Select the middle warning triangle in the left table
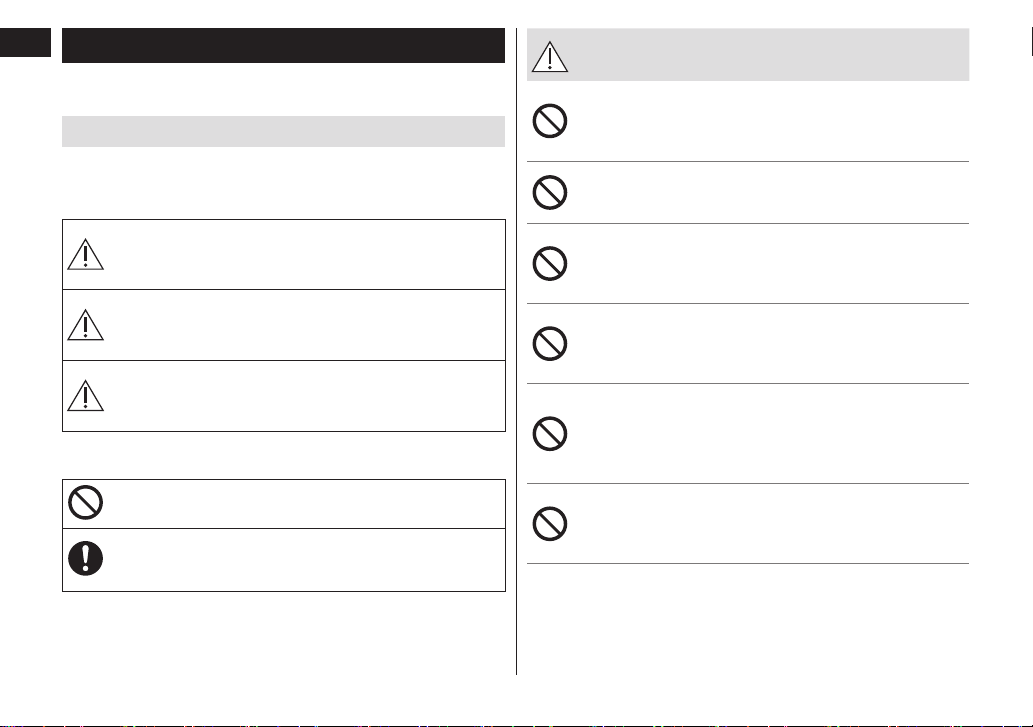This screenshot has width=1033, height=727. tap(86, 325)
